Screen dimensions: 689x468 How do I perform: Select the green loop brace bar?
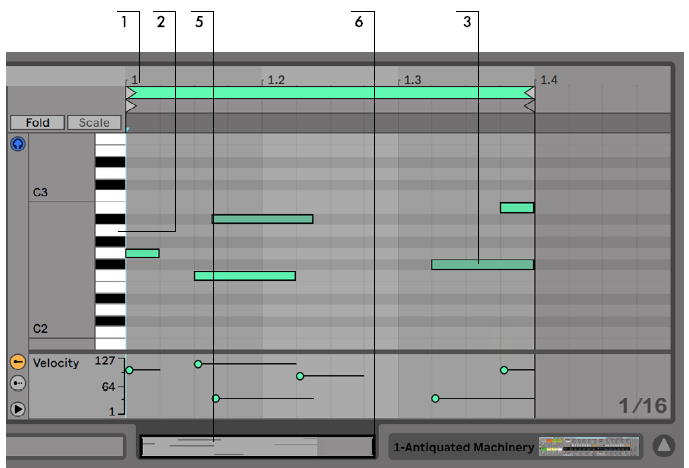(330, 92)
